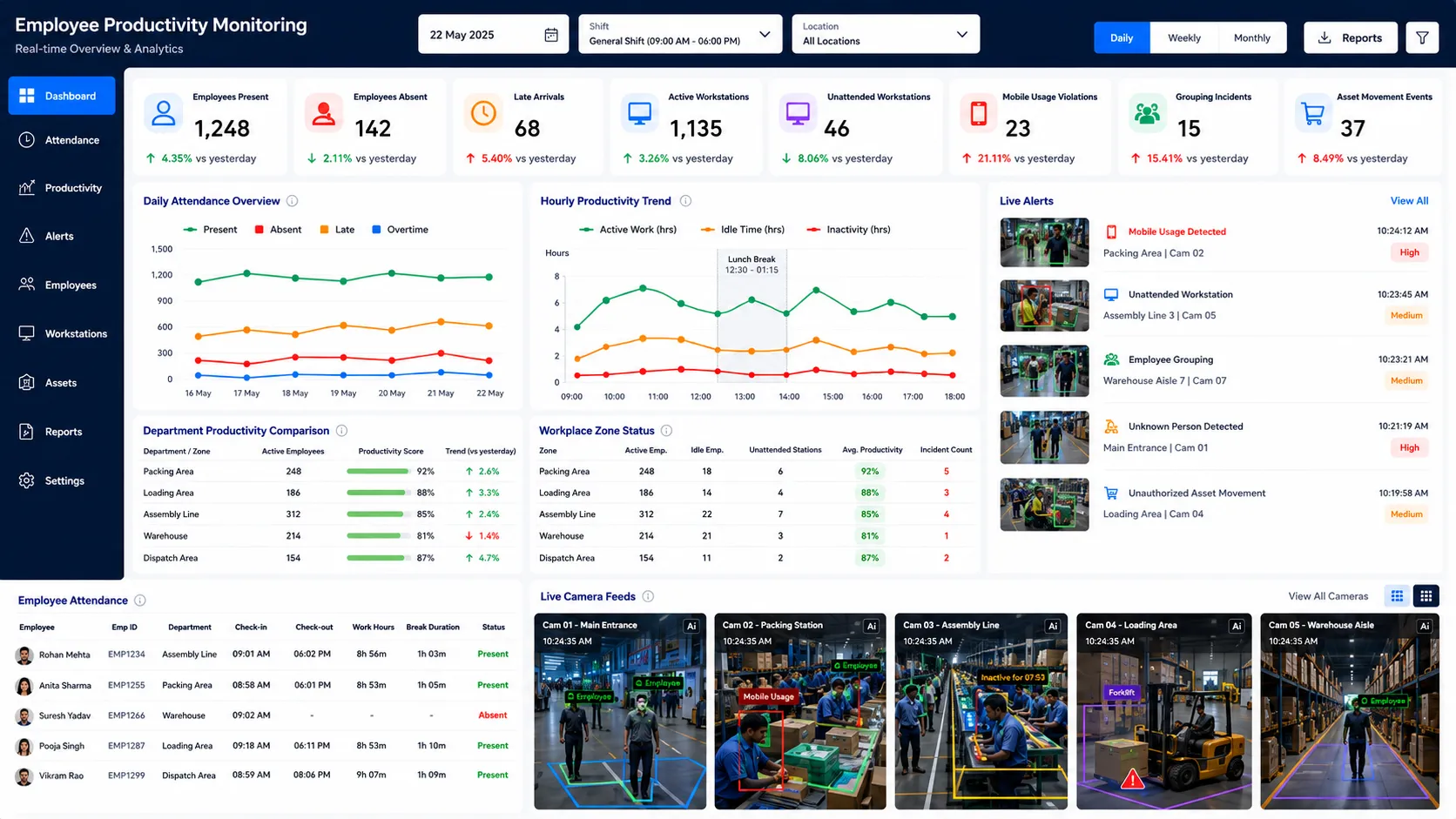Open Workstations in the sidebar

62,333
